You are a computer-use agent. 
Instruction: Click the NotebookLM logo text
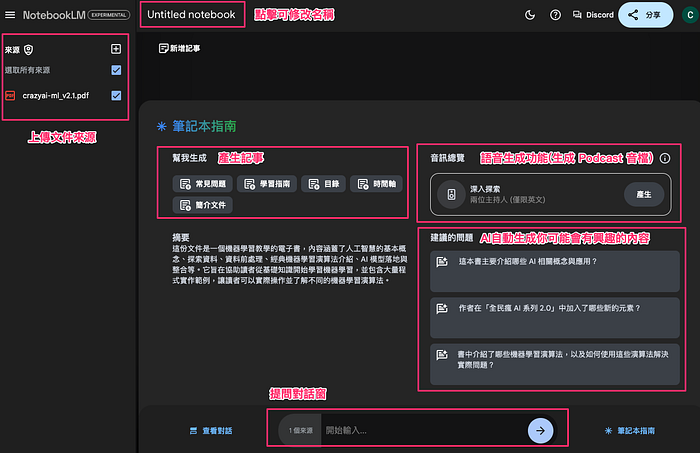[x=54, y=15]
